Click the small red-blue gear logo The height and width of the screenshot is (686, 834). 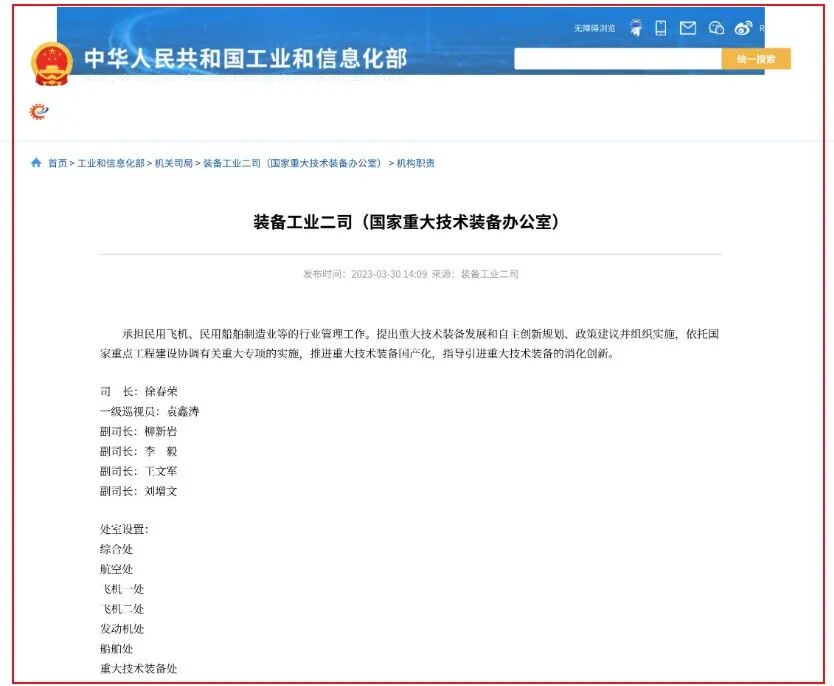click(x=39, y=111)
